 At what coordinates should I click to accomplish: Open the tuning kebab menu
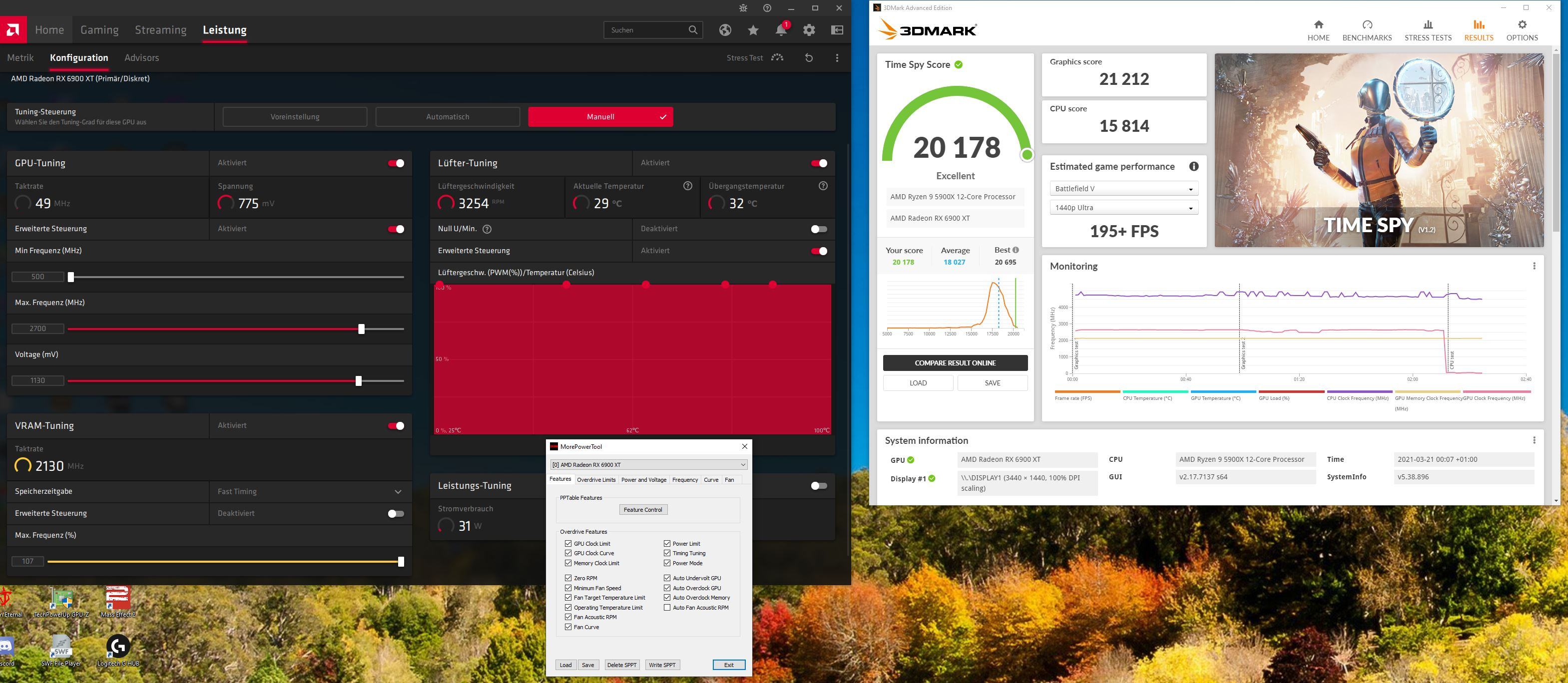[x=837, y=57]
